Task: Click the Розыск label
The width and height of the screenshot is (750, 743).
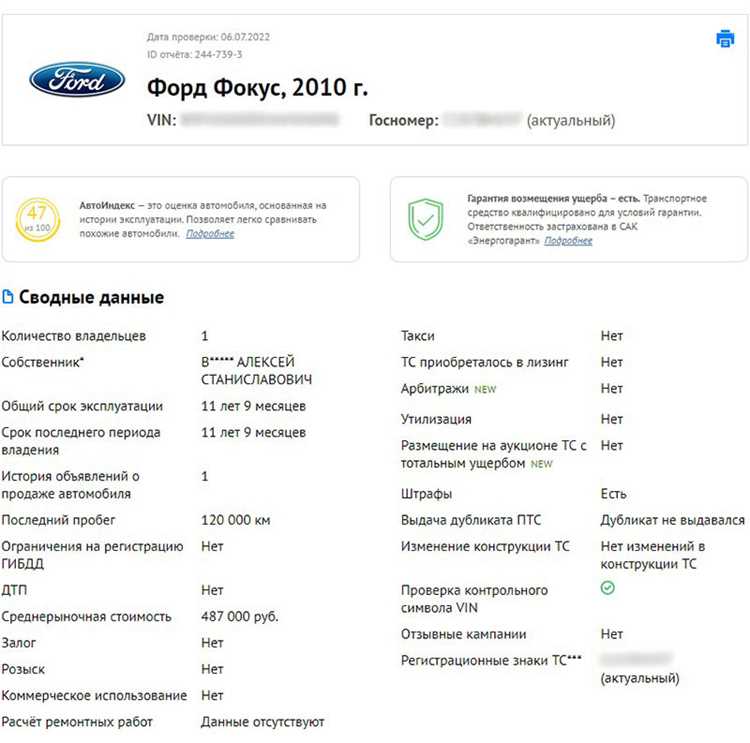Action: [x=23, y=669]
